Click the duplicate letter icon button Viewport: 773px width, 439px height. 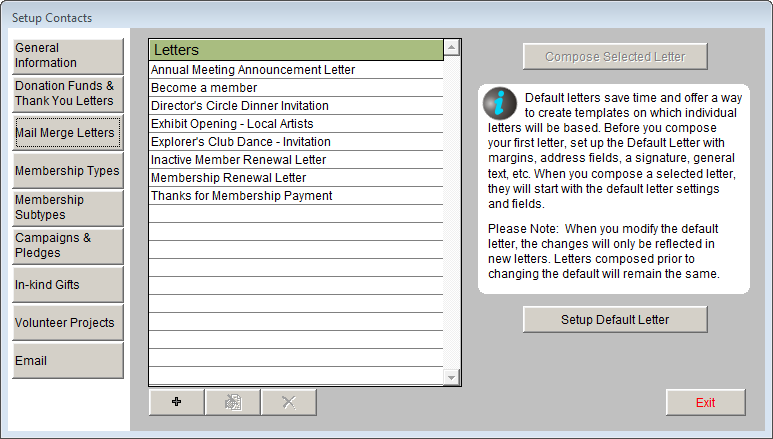pyautogui.click(x=233, y=402)
